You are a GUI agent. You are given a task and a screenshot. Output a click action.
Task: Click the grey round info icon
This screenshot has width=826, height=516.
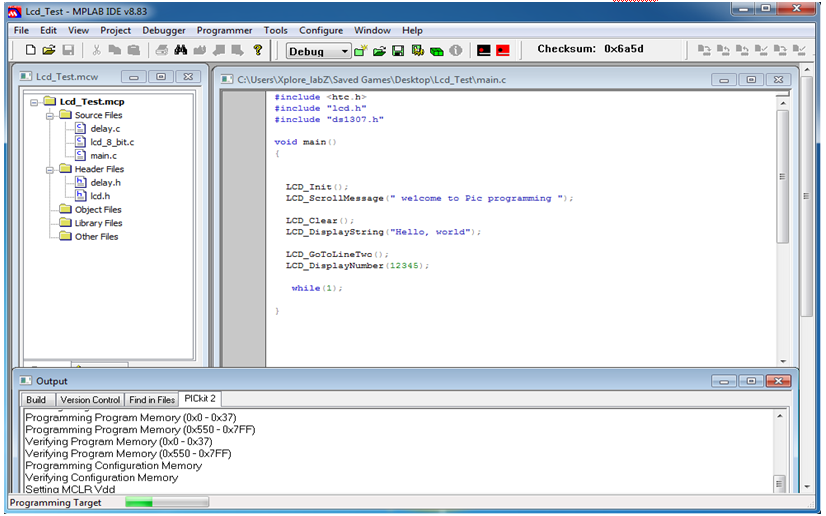point(456,51)
